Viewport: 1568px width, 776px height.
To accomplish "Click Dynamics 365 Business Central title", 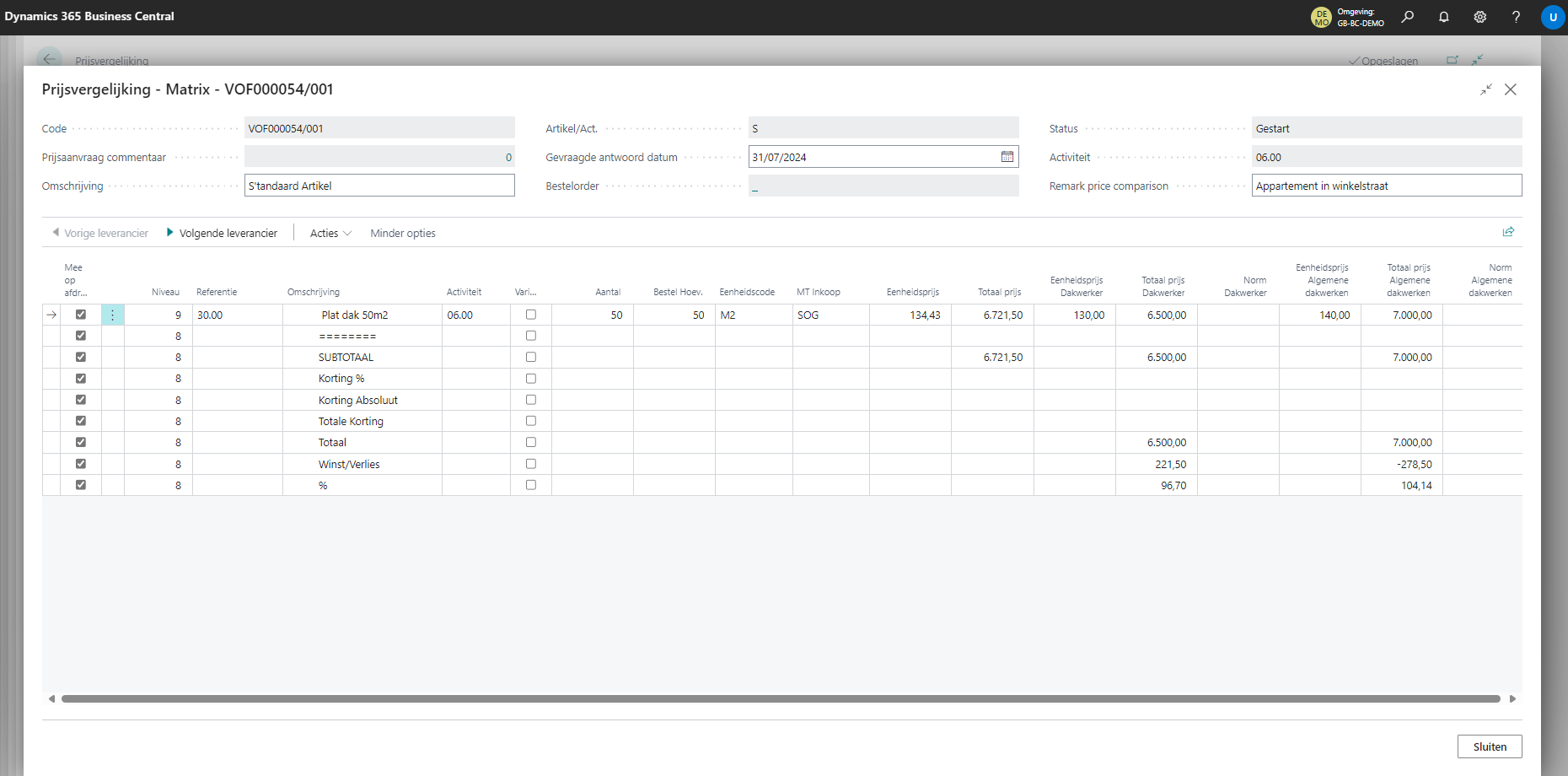I will point(89,16).
